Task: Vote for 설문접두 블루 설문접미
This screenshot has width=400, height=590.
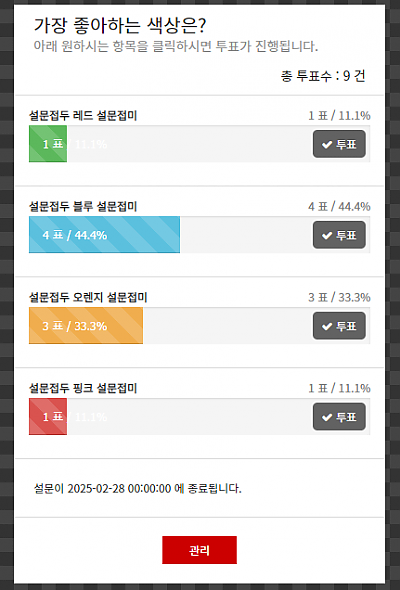Action: [x=339, y=235]
